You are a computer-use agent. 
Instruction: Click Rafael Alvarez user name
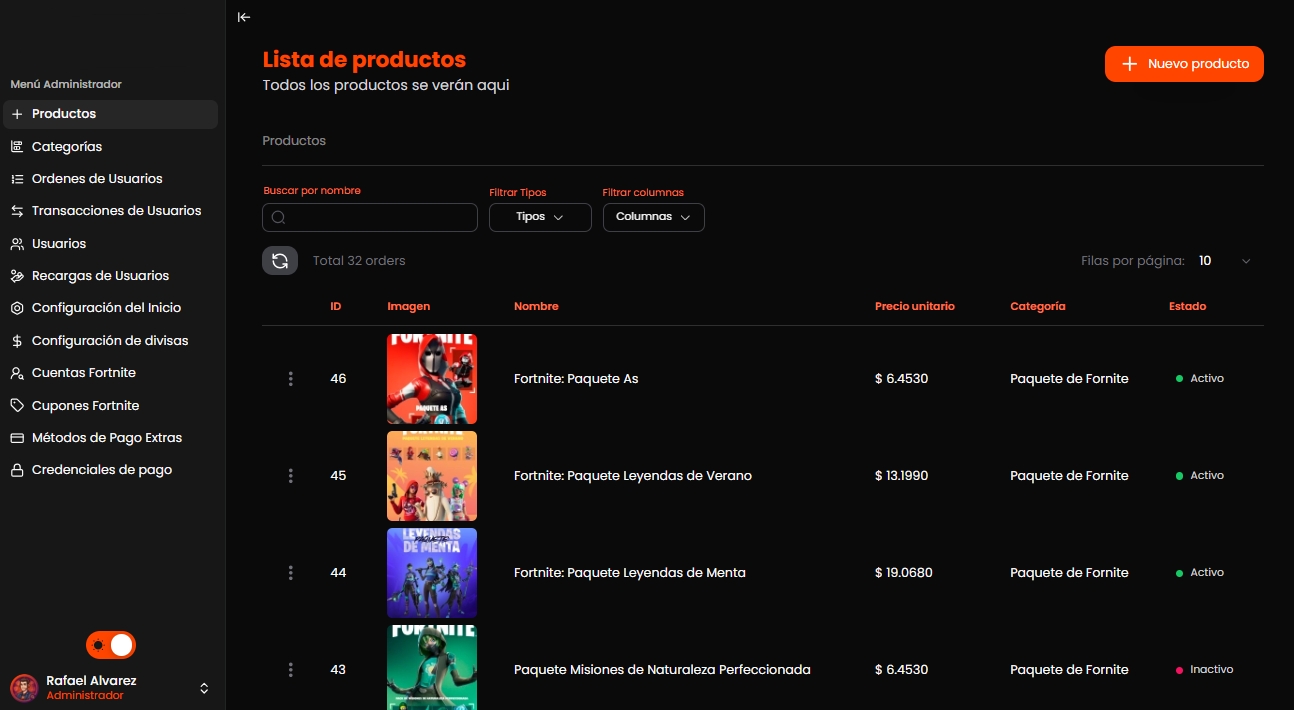point(91,681)
